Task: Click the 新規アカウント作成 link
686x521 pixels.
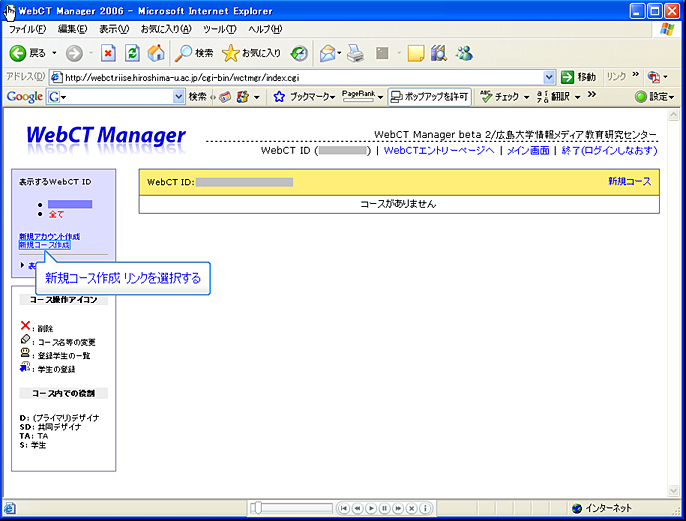Action: [x=49, y=236]
